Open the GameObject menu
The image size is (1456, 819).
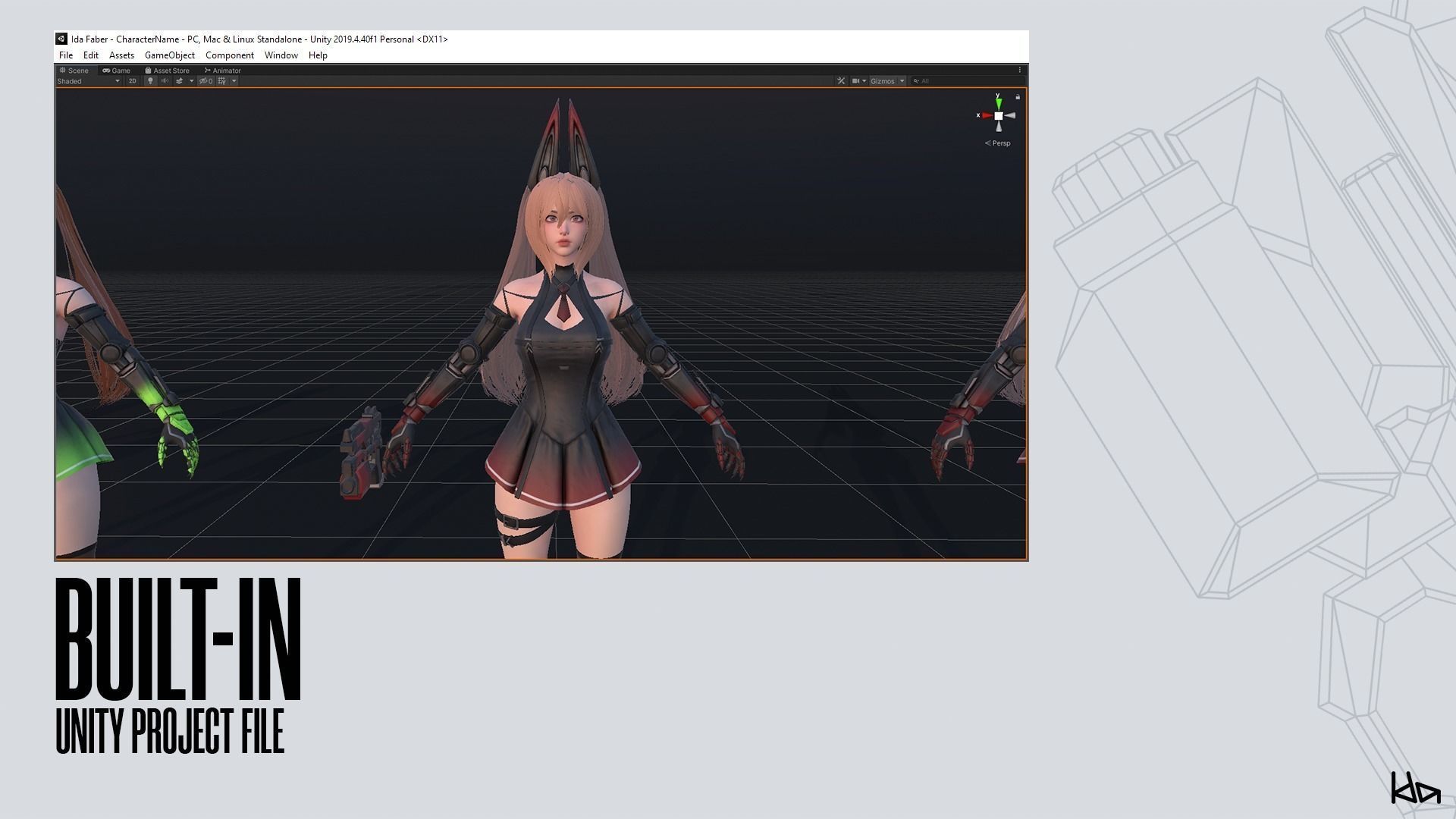[x=169, y=55]
